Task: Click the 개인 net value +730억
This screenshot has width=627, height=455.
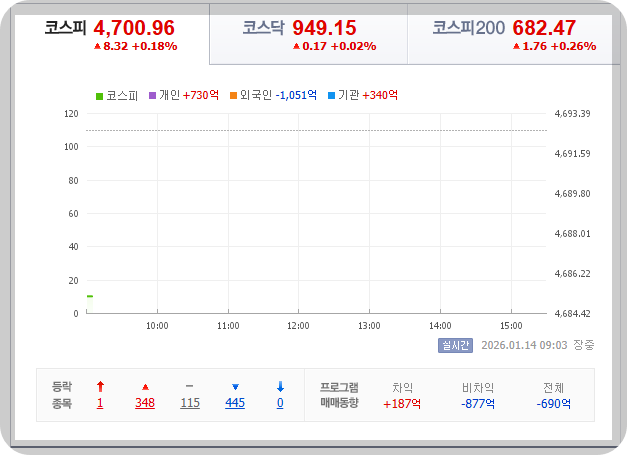Action: click(201, 95)
